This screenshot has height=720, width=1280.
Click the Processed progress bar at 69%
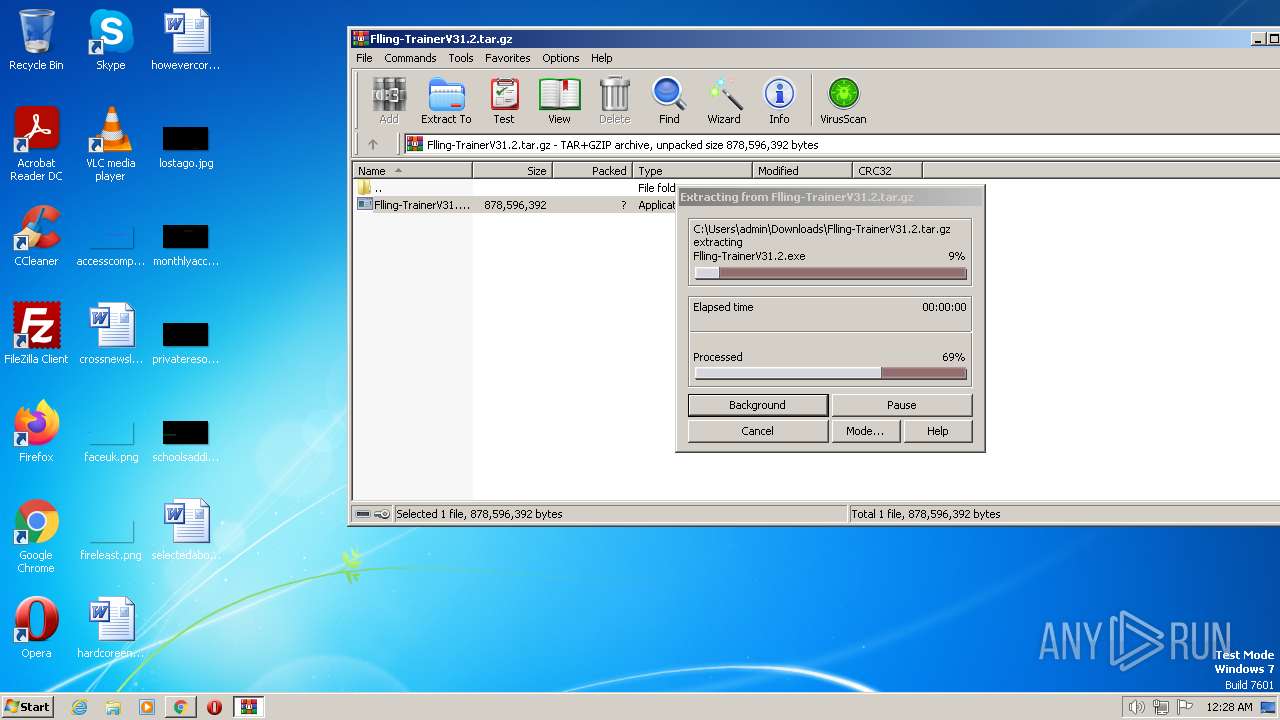tap(830, 373)
